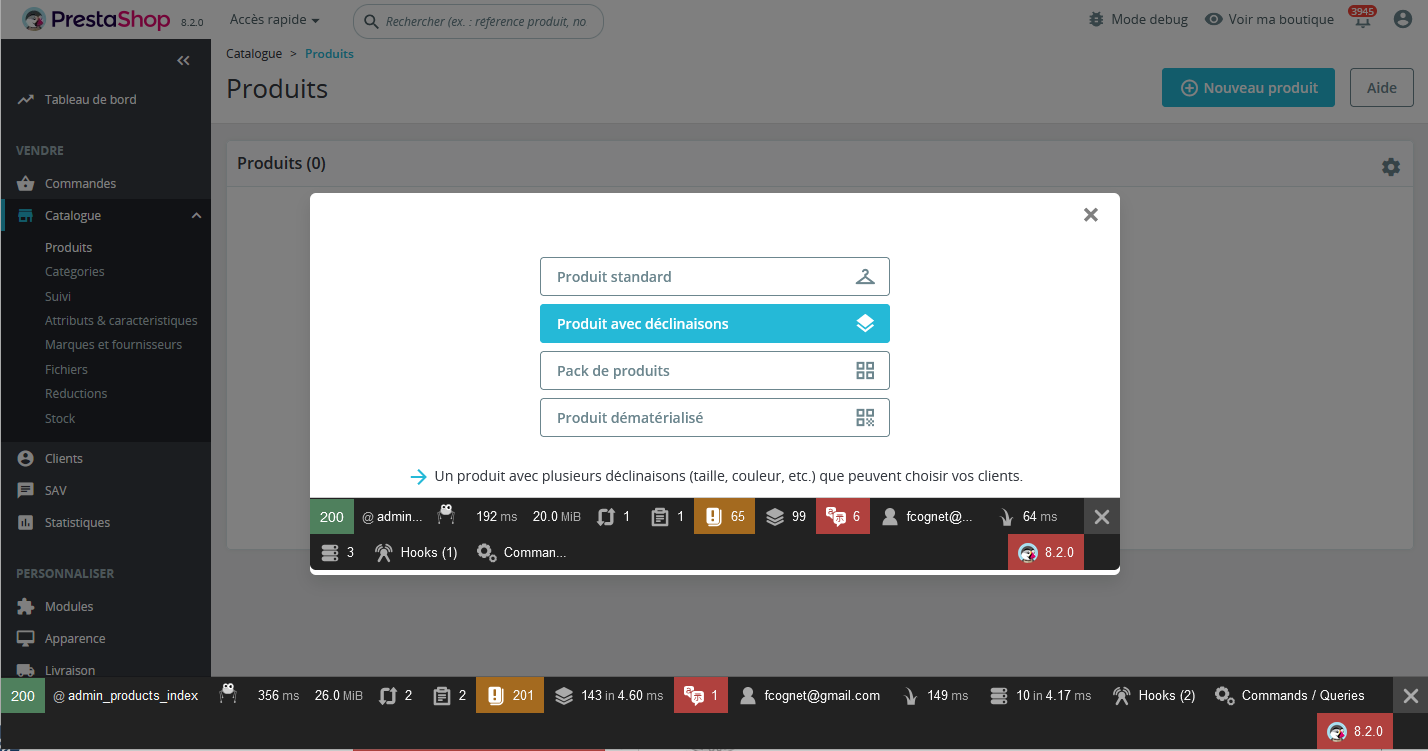Choose Produit dématérialisé option

coord(715,417)
